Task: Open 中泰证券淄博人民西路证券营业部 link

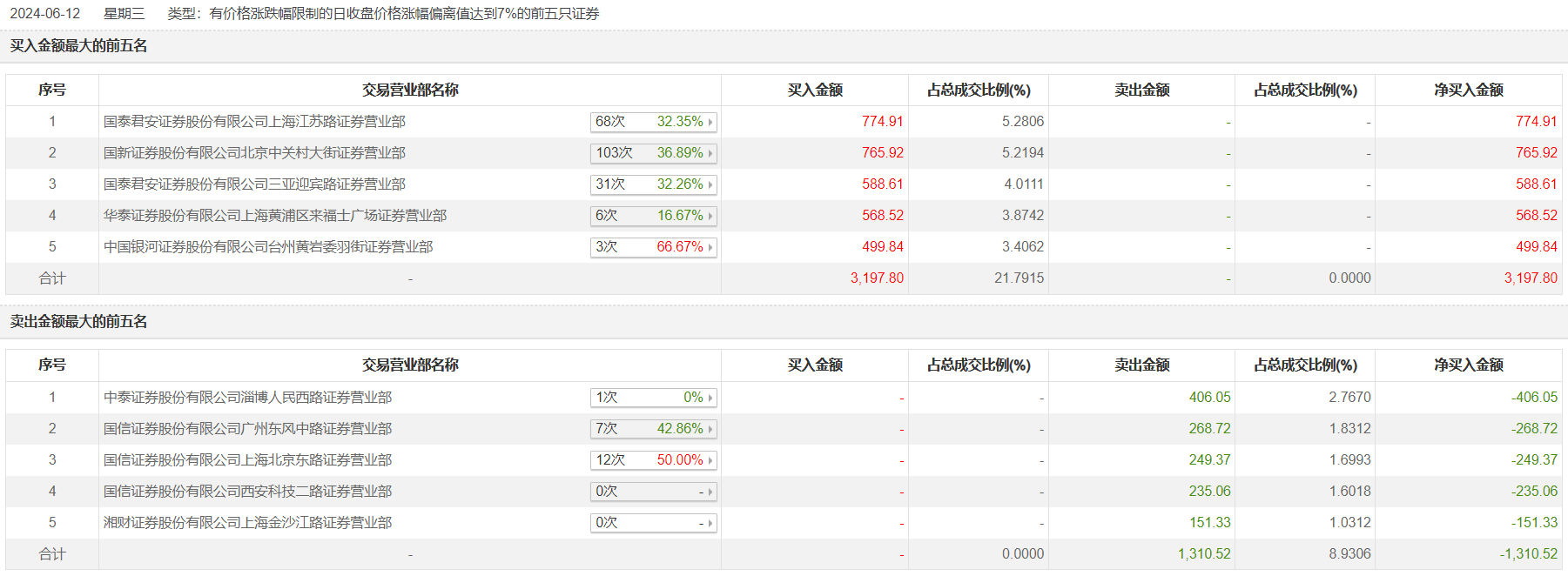Action: tap(247, 398)
